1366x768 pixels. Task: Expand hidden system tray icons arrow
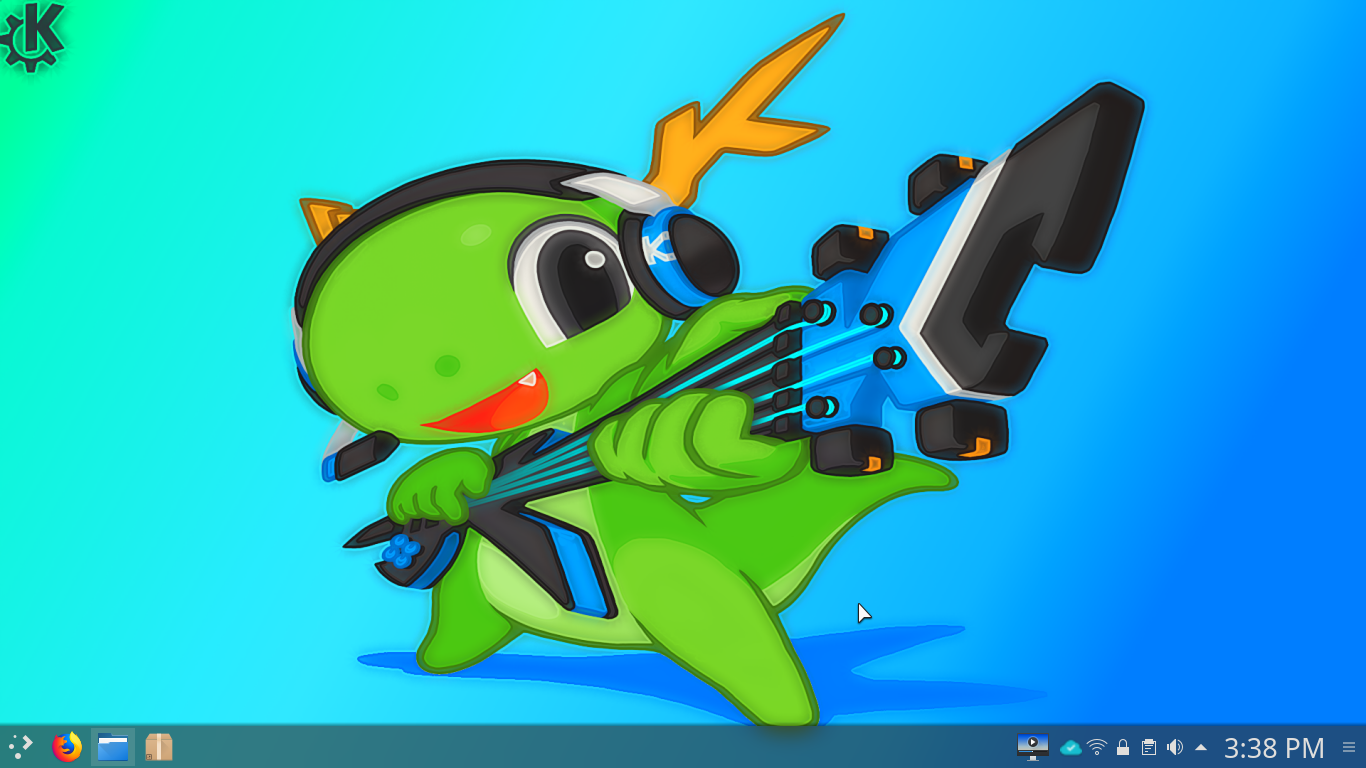1201,746
